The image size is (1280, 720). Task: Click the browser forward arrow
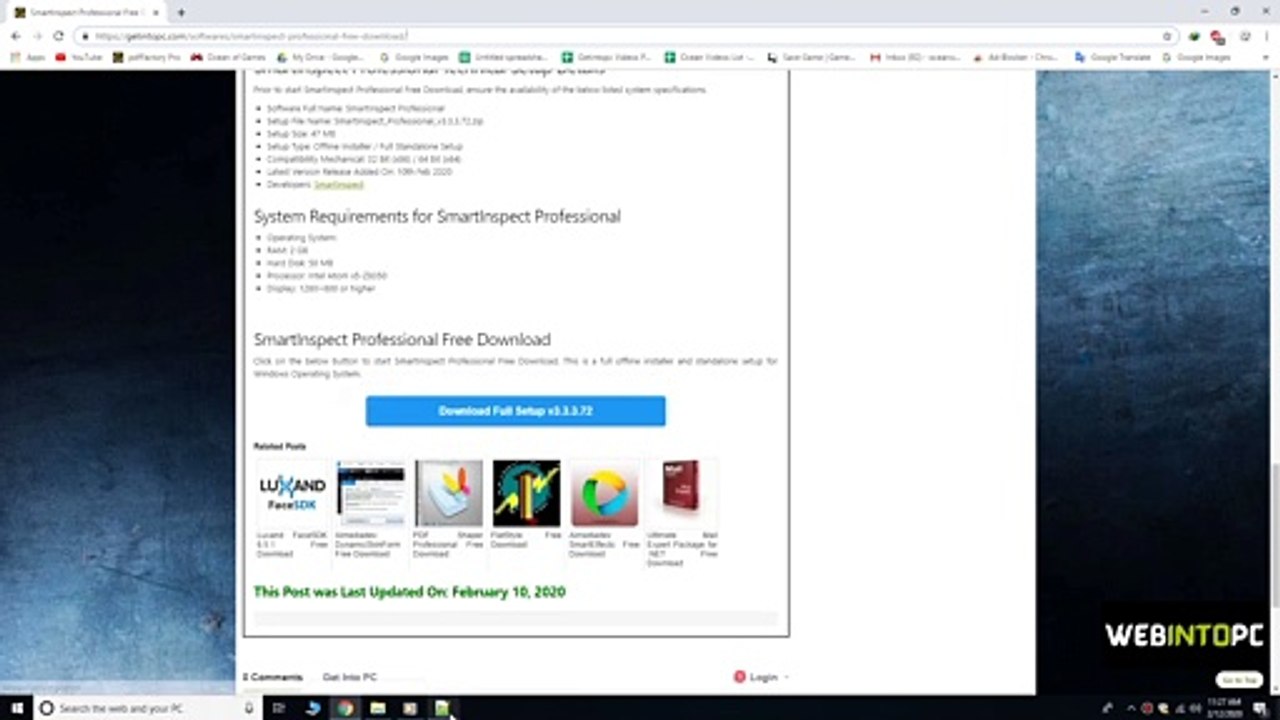pyautogui.click(x=37, y=36)
